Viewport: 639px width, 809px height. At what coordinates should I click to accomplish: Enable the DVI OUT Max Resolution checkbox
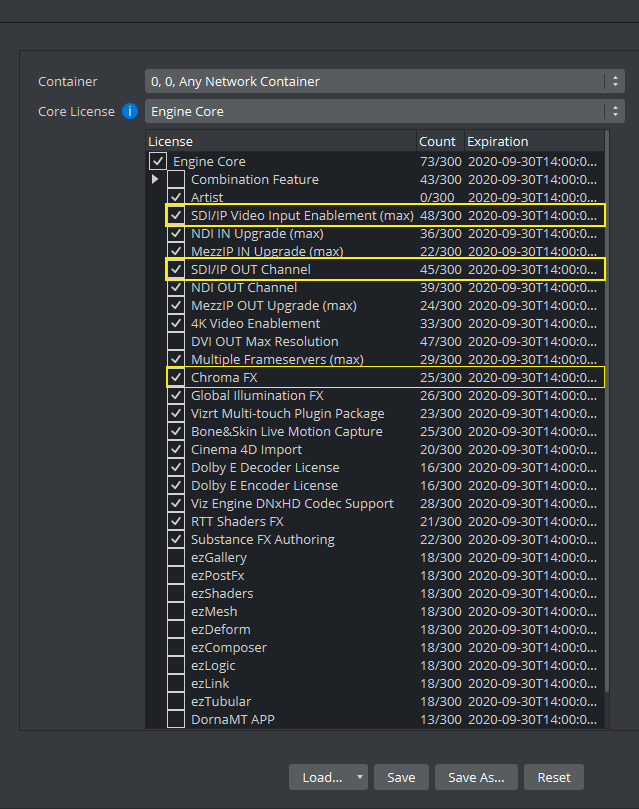[176, 342]
